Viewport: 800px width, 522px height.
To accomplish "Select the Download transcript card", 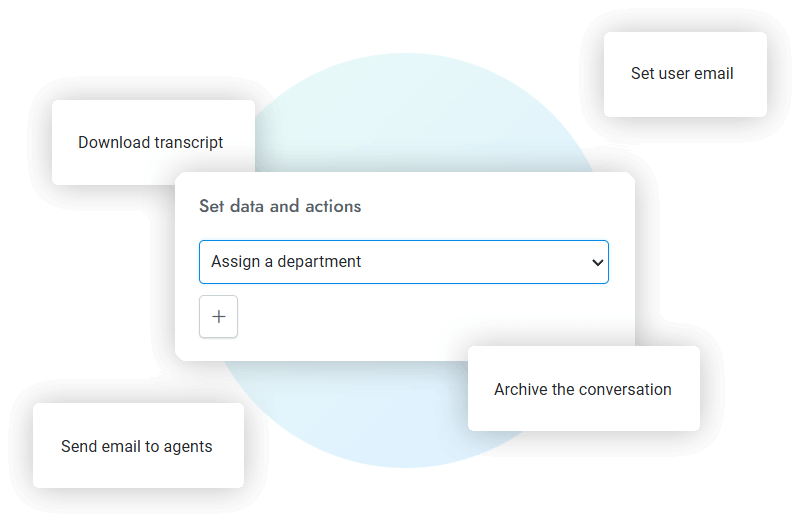I will [x=152, y=142].
